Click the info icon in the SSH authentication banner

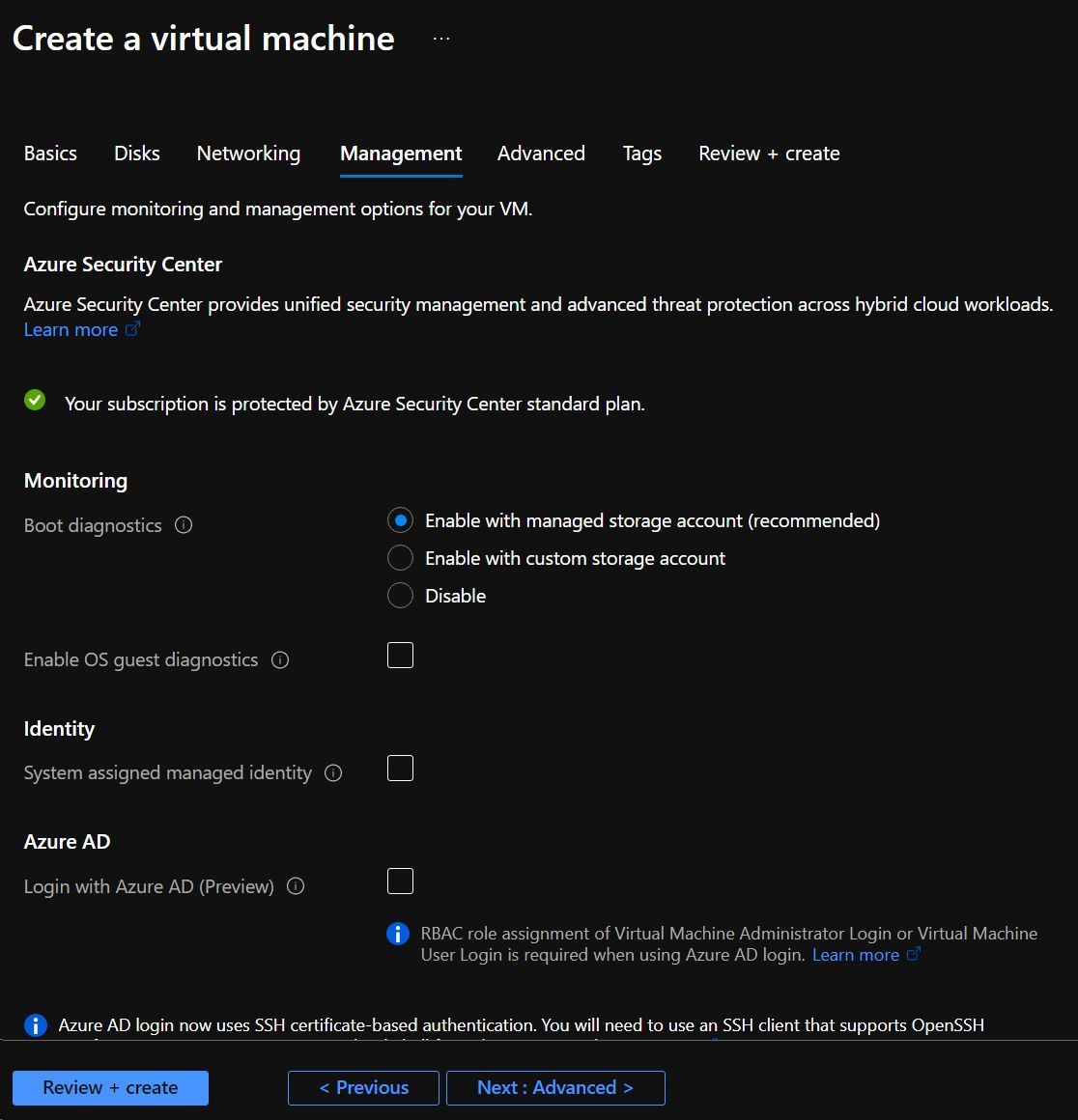[x=36, y=1024]
